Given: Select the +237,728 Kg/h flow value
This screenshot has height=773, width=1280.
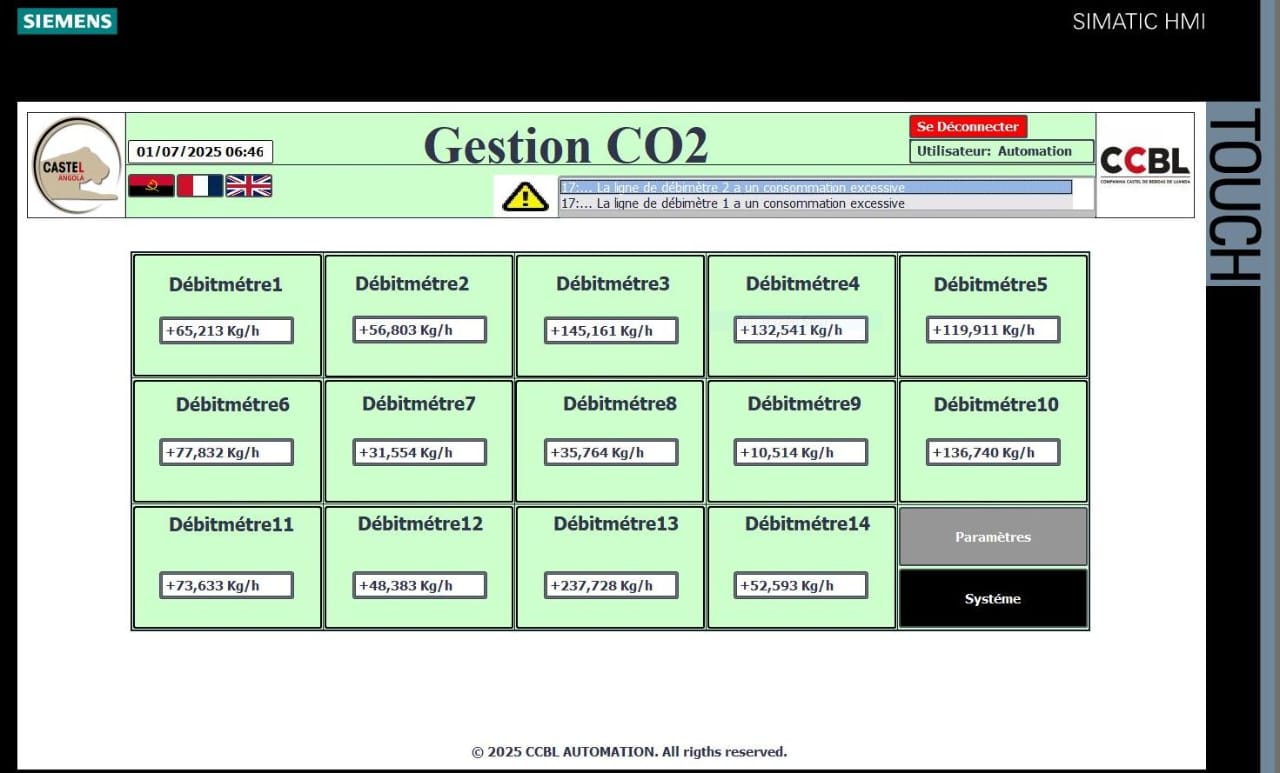Looking at the screenshot, I should tap(611, 585).
